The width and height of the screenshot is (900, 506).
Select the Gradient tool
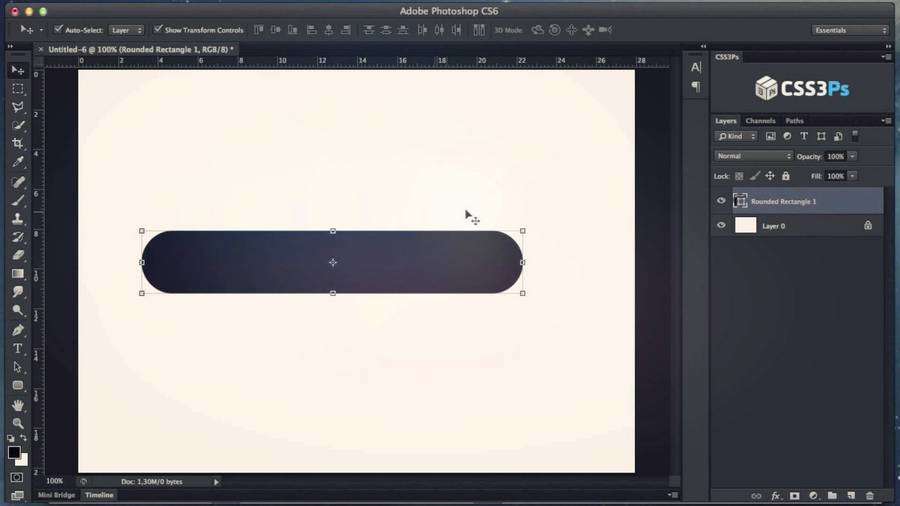(x=18, y=274)
